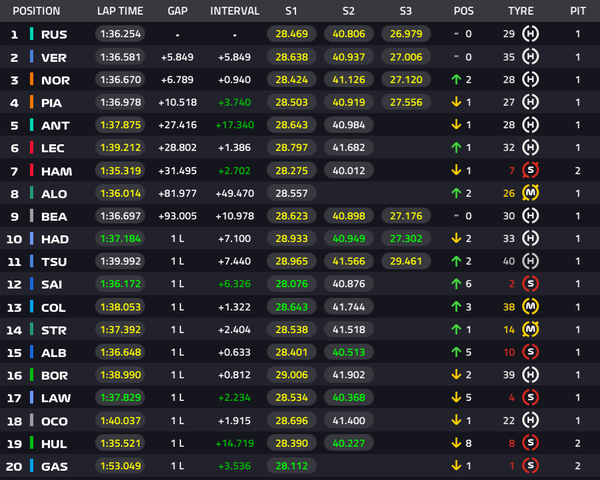Viewport: 600px width, 480px height.
Task: Click the soft tyre icon for GAS
Action: [x=530, y=465]
